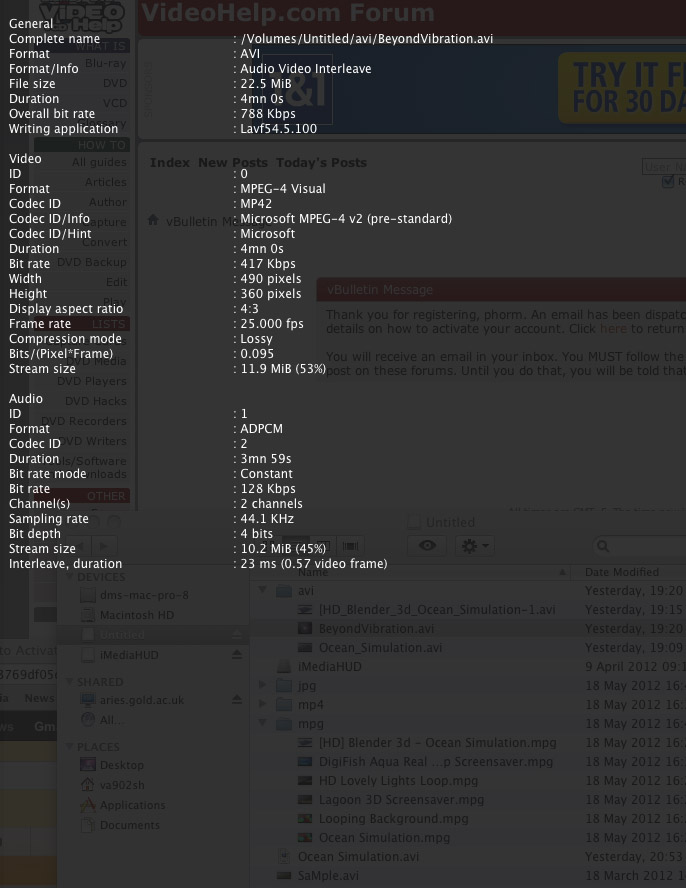Select Looping Background.mpg
This screenshot has height=888, width=686.
(393, 818)
